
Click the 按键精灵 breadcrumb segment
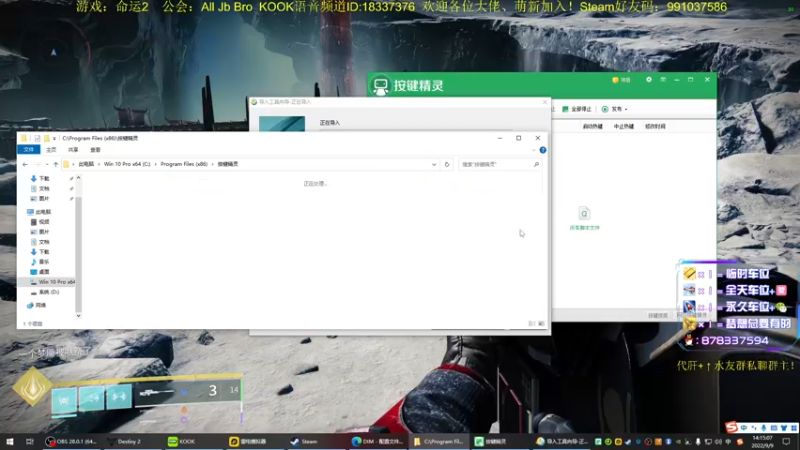[228, 164]
